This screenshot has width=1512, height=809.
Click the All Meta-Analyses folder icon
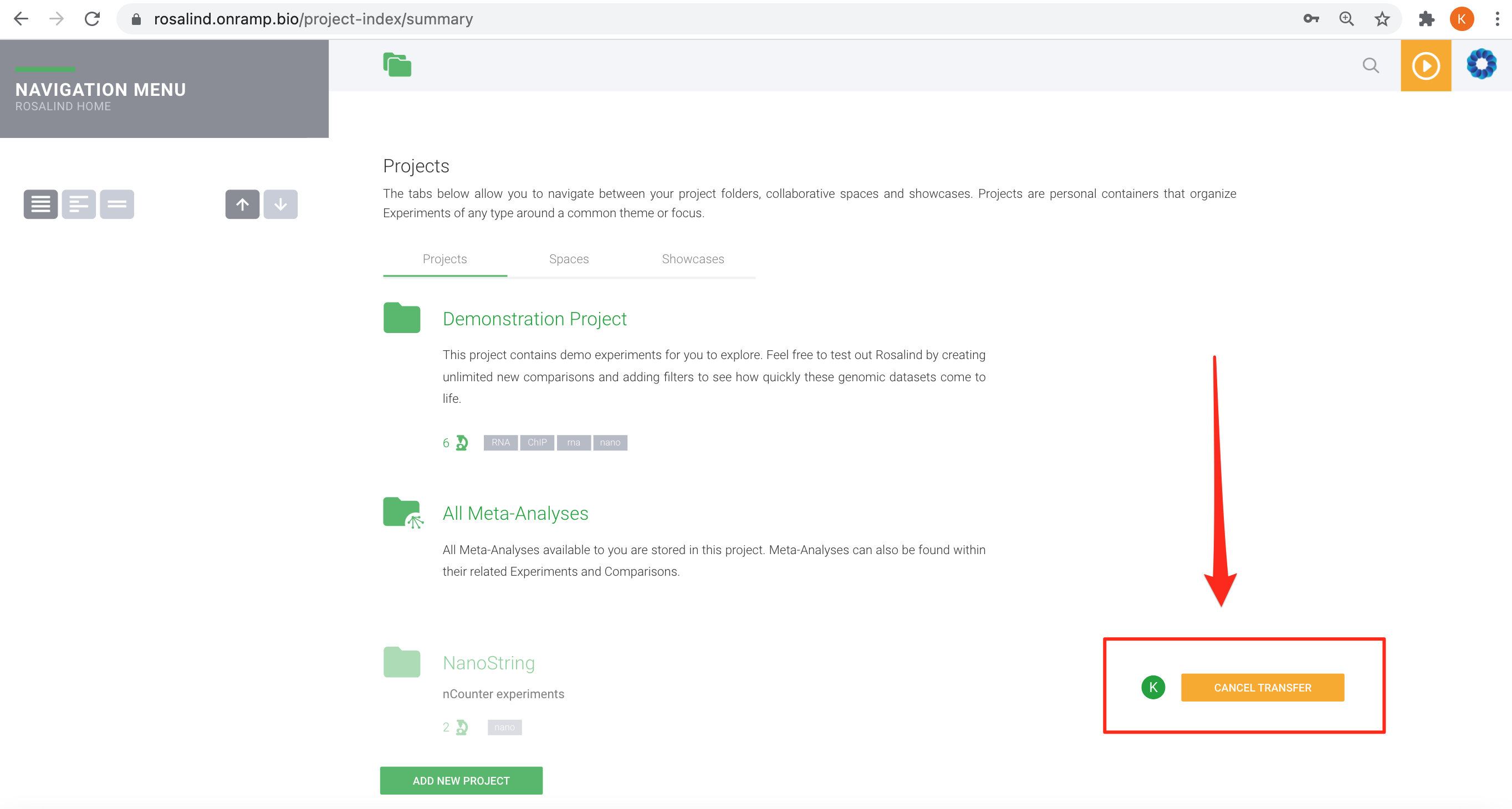point(403,513)
